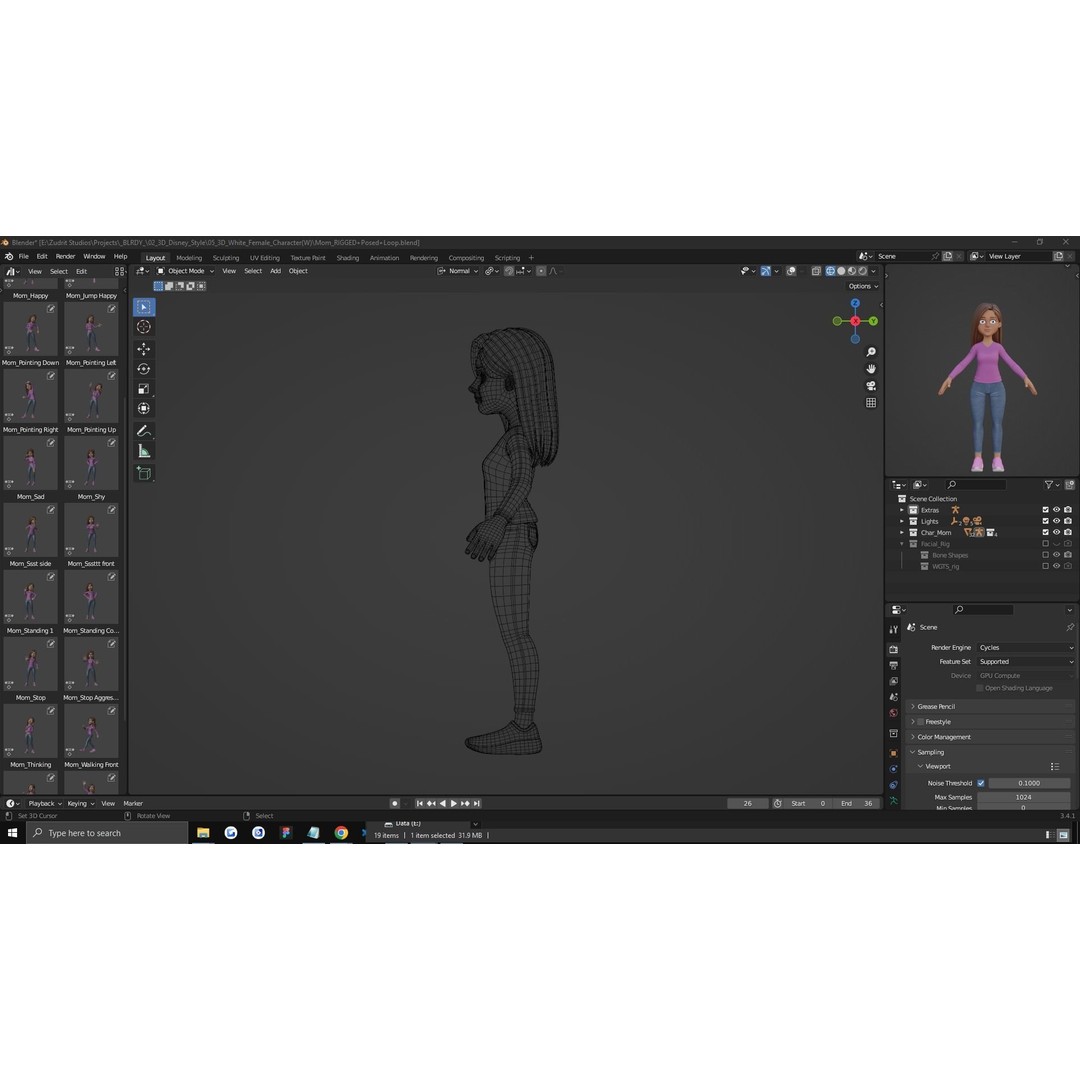Switch to the Sculpting workspace tab

226,258
